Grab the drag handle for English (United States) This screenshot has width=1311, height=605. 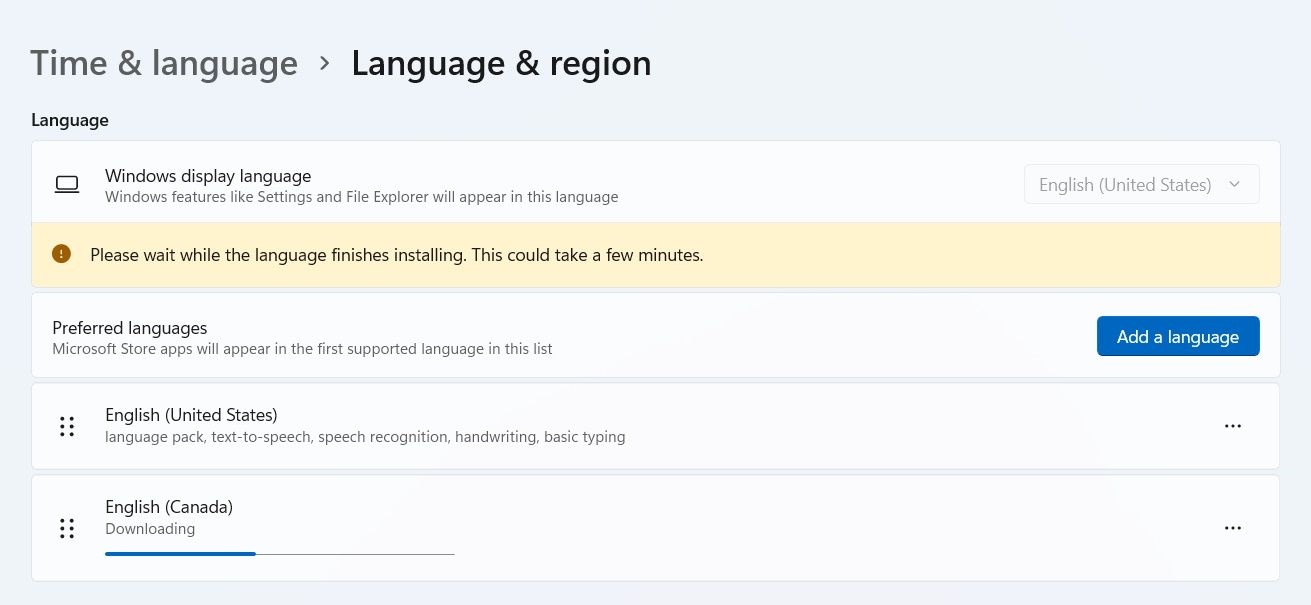point(67,426)
